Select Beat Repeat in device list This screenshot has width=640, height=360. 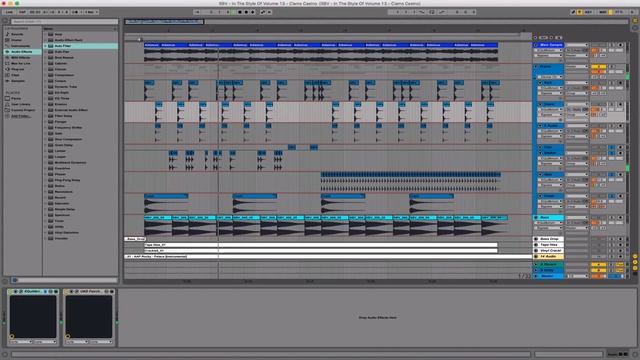[81, 58]
